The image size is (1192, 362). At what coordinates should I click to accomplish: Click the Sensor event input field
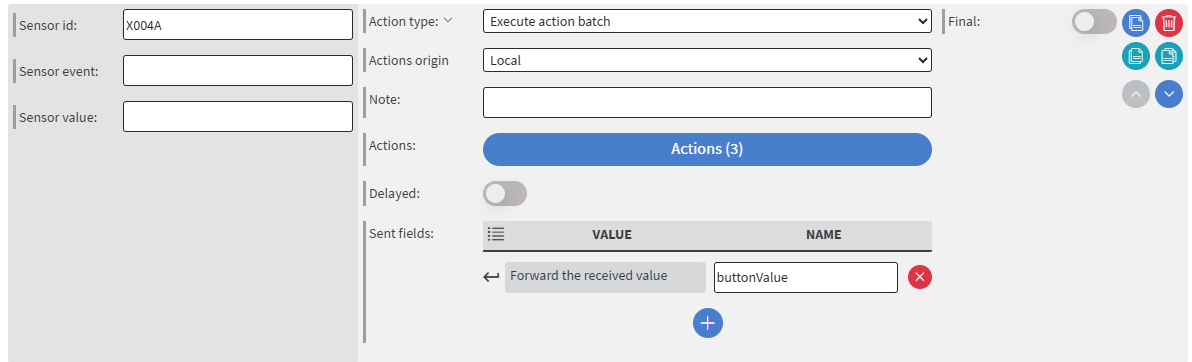pos(238,71)
